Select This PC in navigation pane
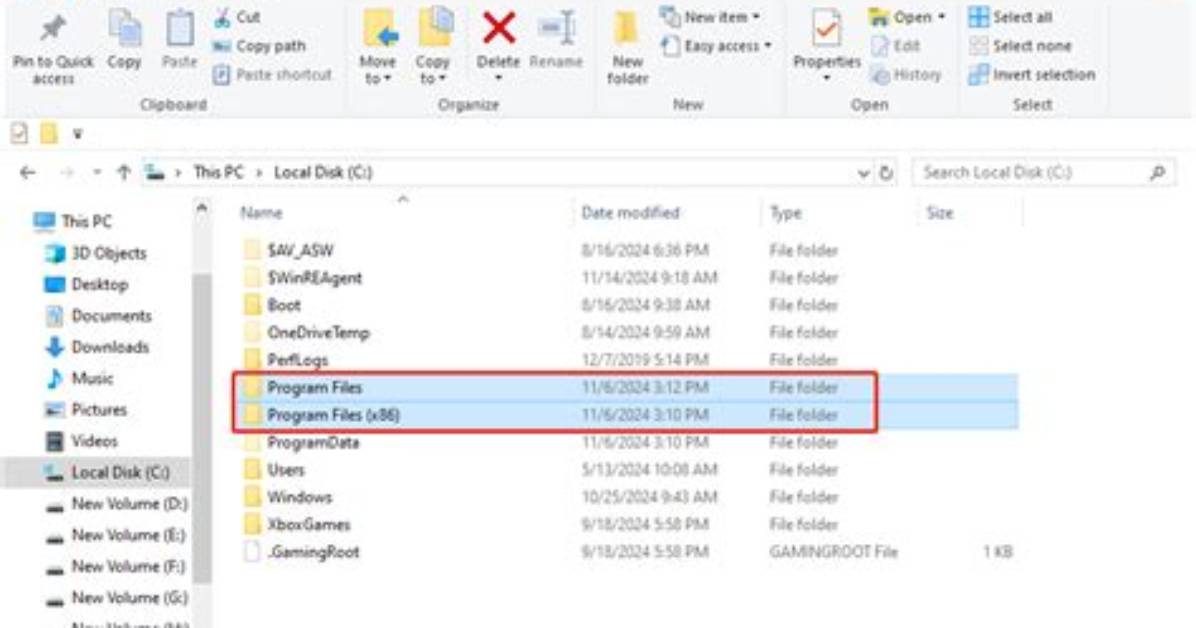The height and width of the screenshot is (628, 1196). click(x=73, y=221)
